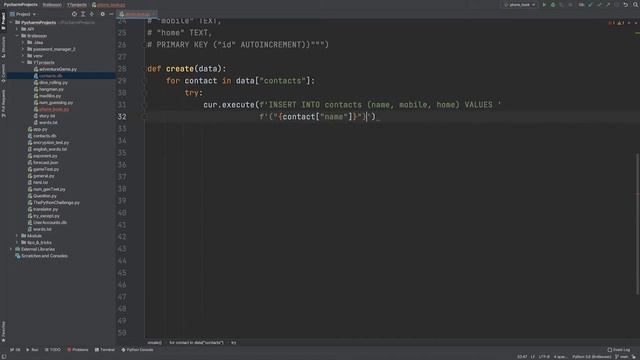Collapse the PycharmProjects root folder
640x360 pixels.
pyautogui.click(x=11, y=22)
